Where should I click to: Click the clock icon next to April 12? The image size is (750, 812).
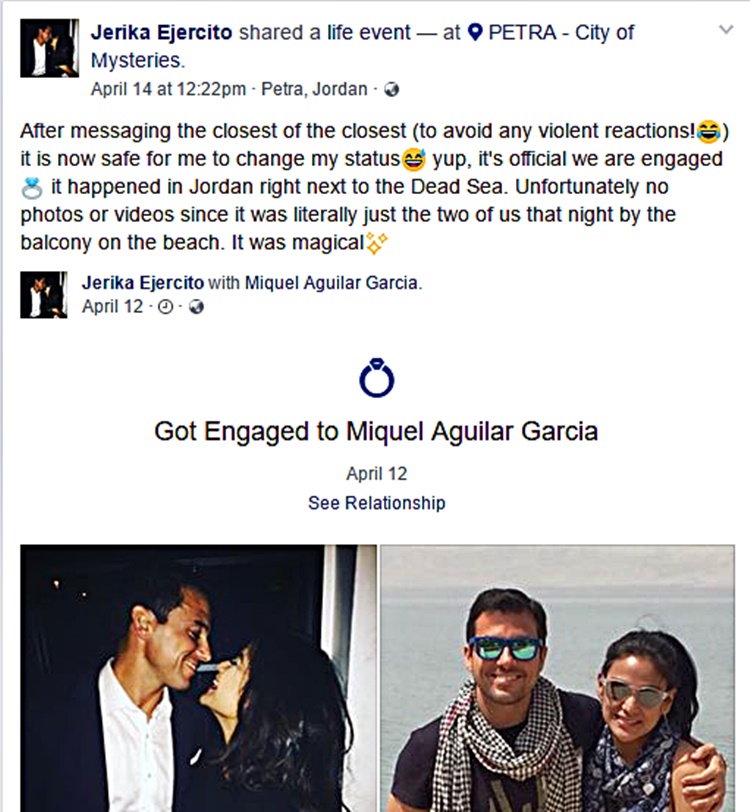pos(165,307)
